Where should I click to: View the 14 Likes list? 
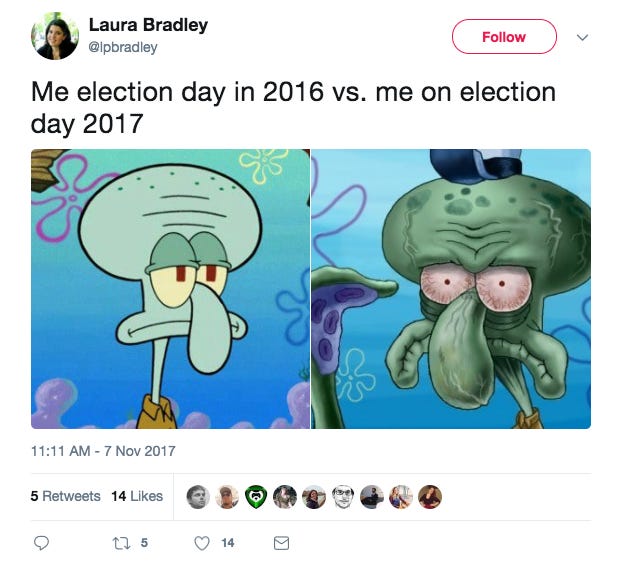click(x=137, y=496)
